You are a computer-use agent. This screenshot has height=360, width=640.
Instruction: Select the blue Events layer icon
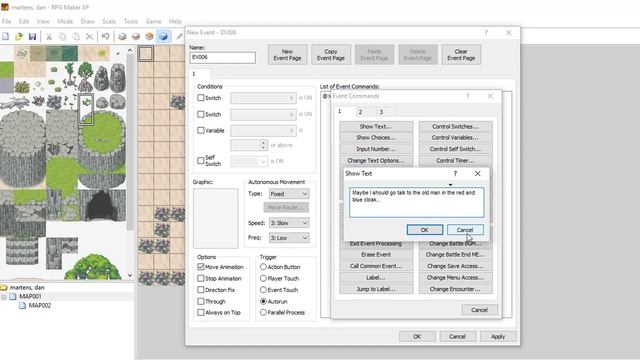pos(163,37)
